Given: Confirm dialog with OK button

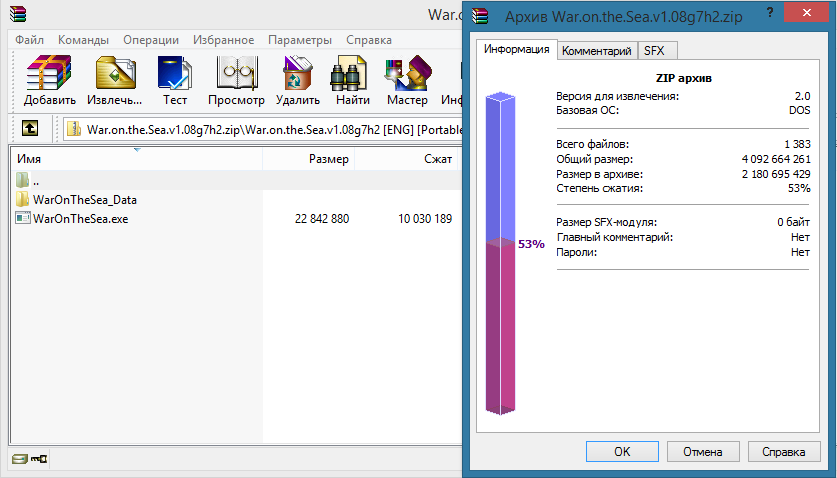Looking at the screenshot, I should 622,452.
